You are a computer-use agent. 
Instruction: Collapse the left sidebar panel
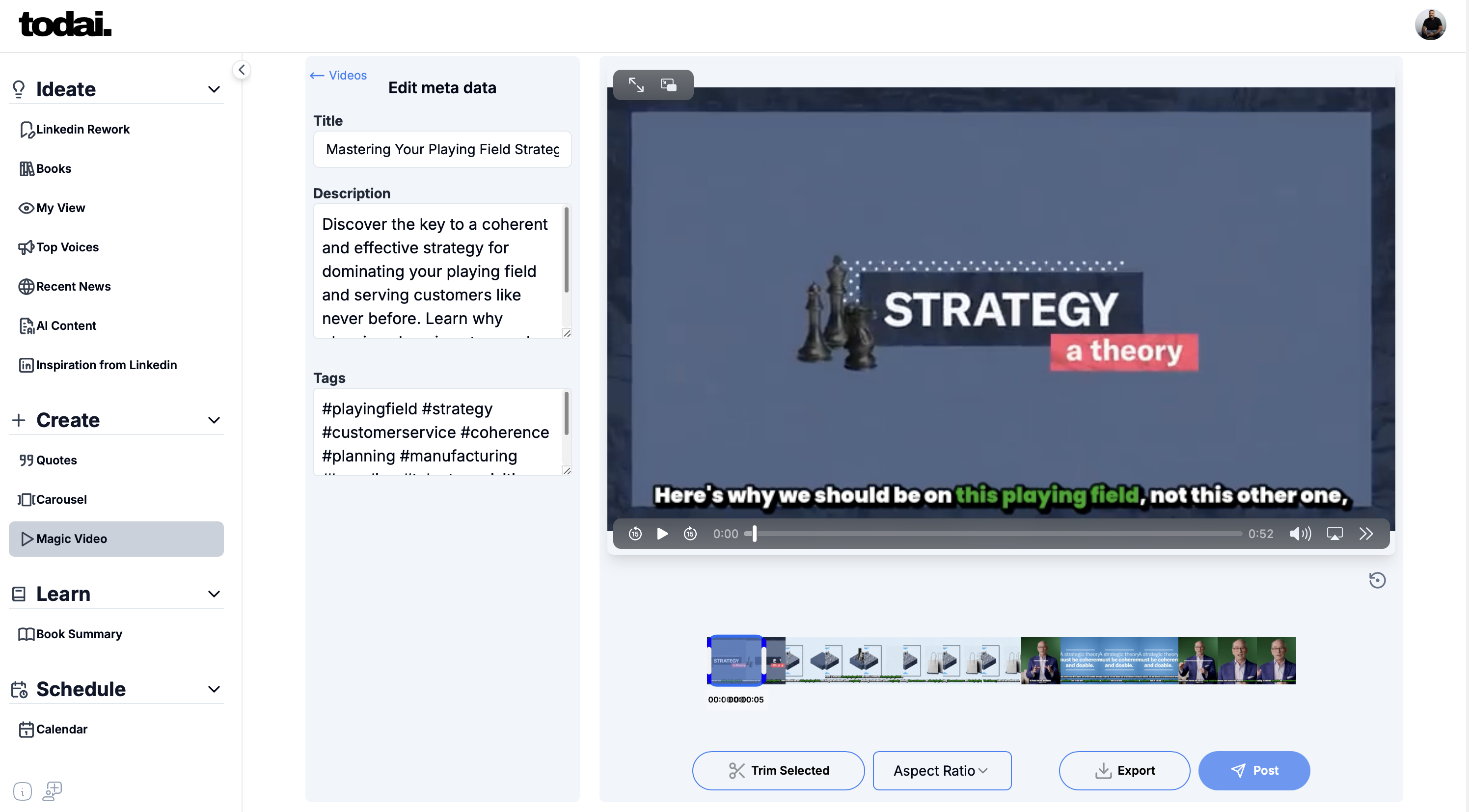coord(242,70)
